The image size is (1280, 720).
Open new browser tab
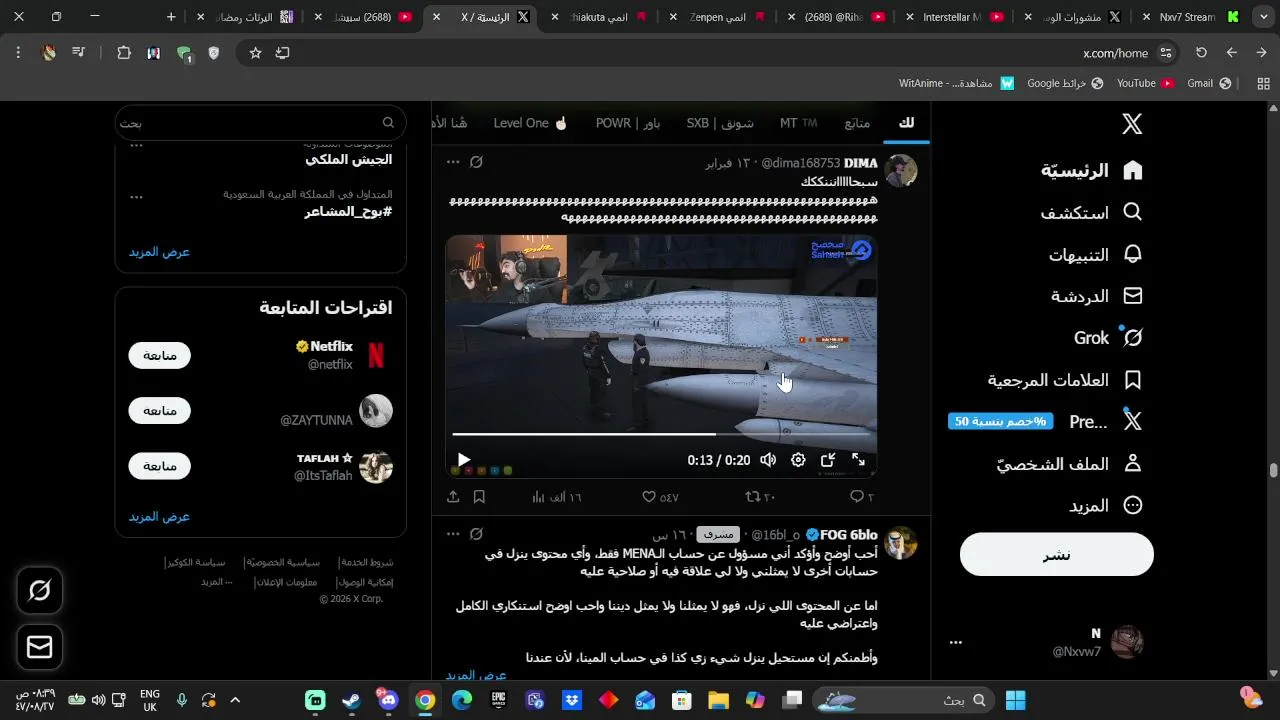pyautogui.click(x=171, y=17)
